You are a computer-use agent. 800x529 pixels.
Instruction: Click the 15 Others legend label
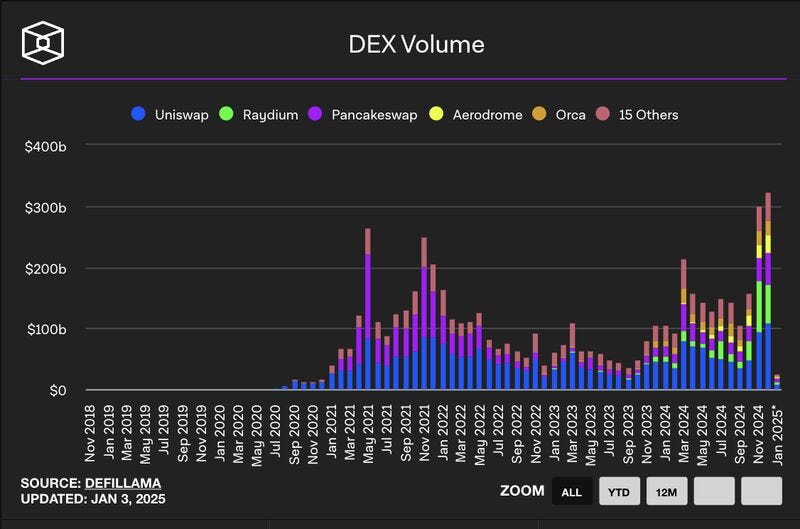(648, 115)
